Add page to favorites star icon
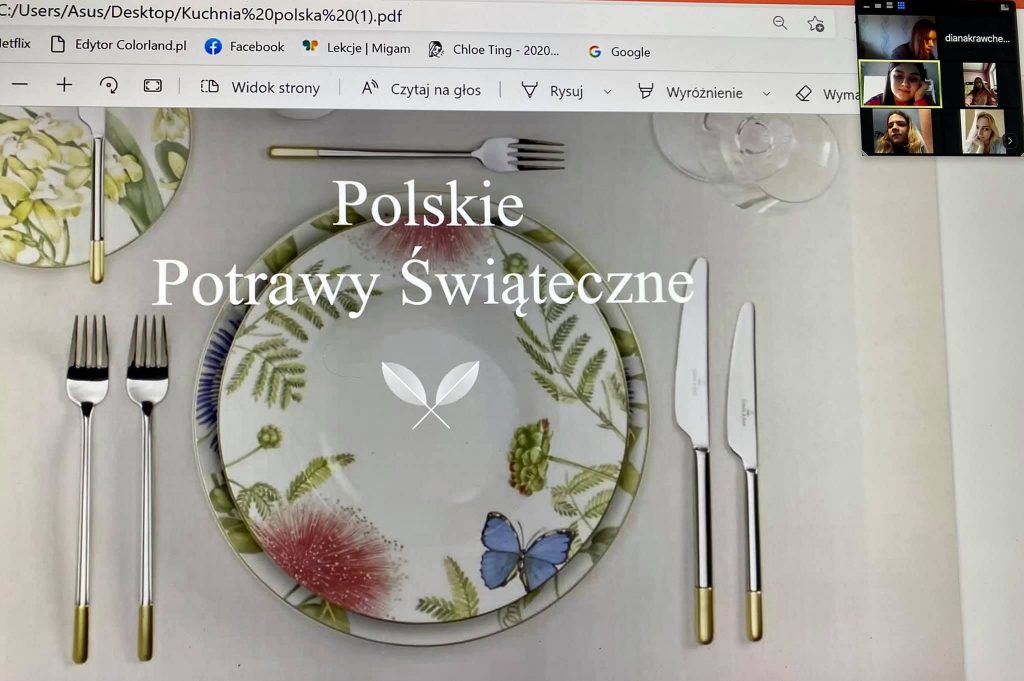The width and height of the screenshot is (1024, 681). [816, 24]
